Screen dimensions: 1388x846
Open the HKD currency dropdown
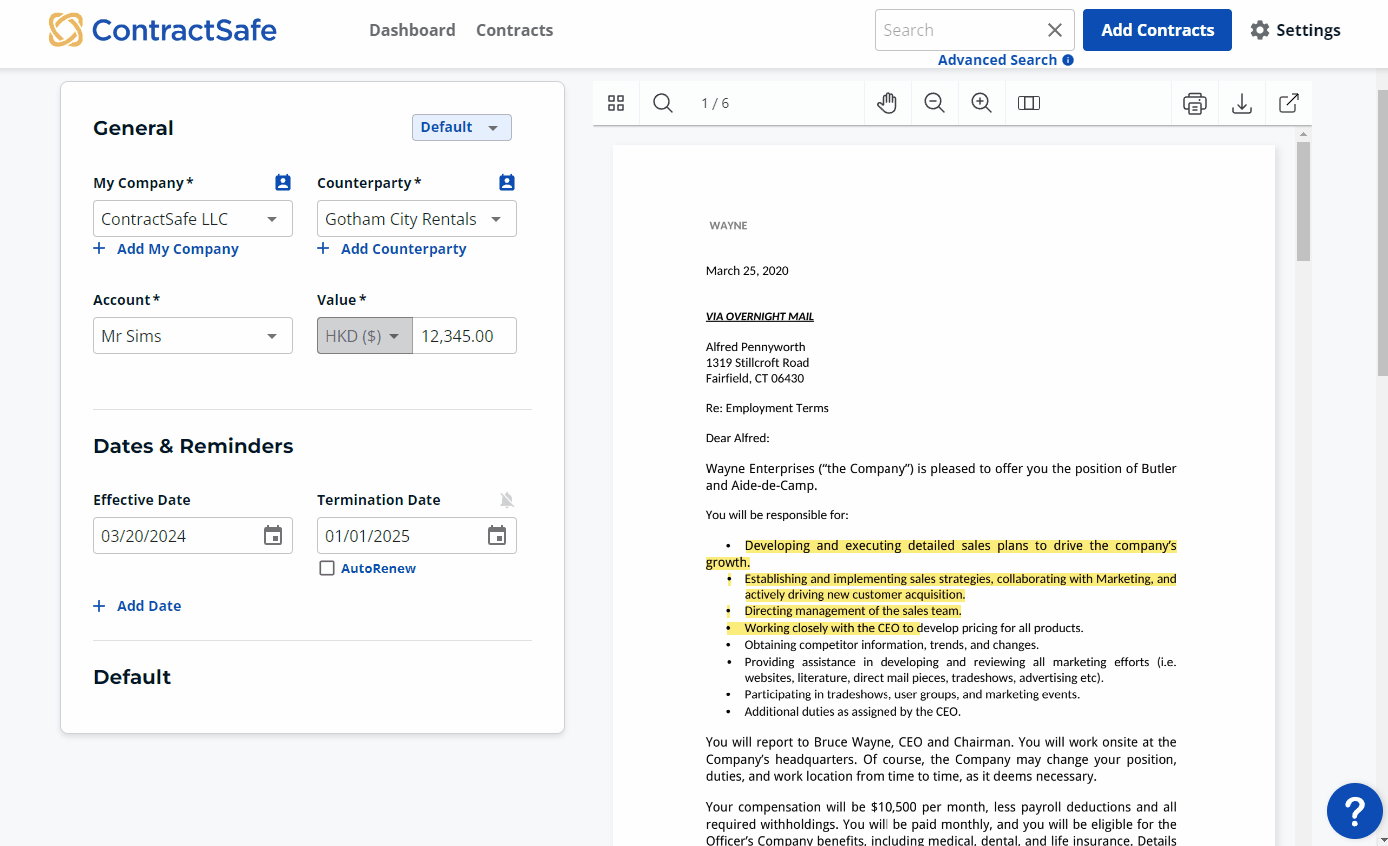coord(365,336)
